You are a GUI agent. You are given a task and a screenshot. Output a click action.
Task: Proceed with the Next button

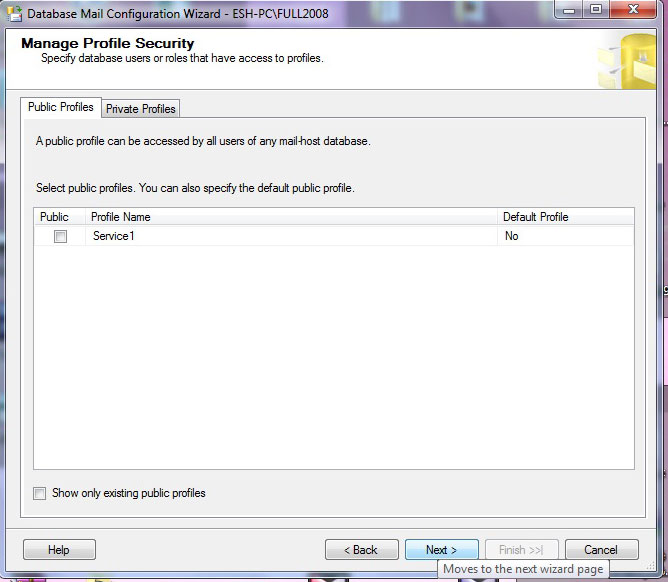441,549
